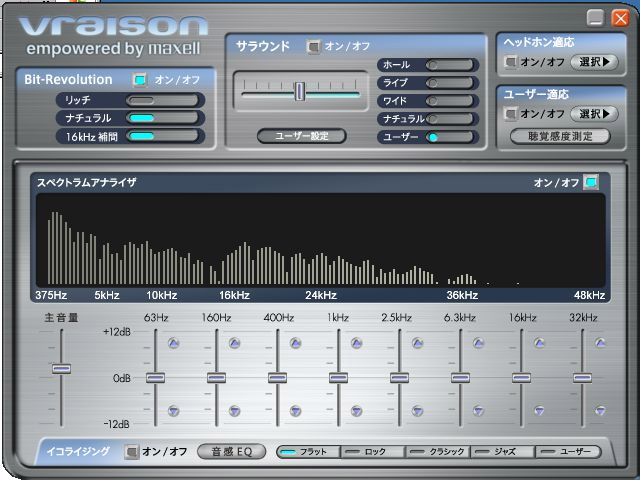This screenshot has width=640, height=480.
Task: Click the 主音量 master volume slider
Action: click(x=62, y=369)
